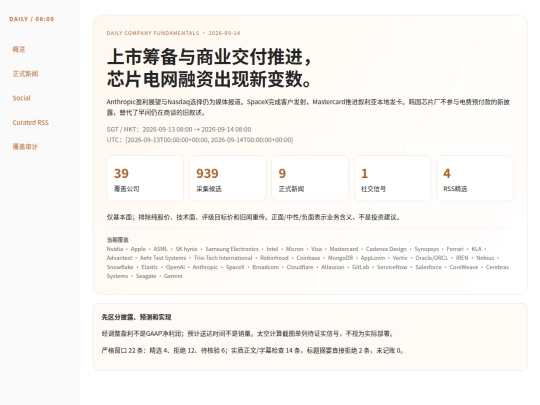This screenshot has width=540, height=405.
Task: Click CoreWeave in the coverage list
Action: (x=464, y=267)
